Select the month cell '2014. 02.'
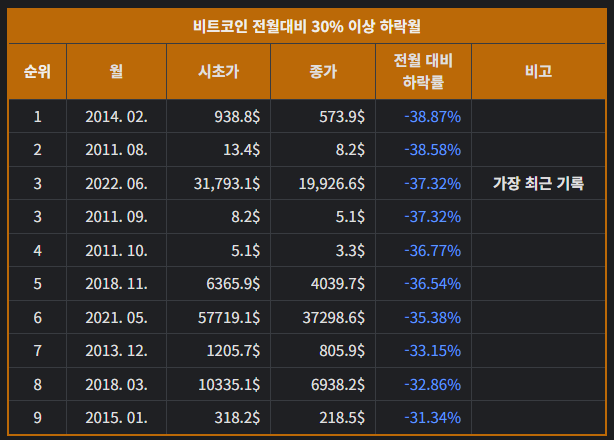Viewport: 614px width, 440px height. pyautogui.click(x=116, y=117)
